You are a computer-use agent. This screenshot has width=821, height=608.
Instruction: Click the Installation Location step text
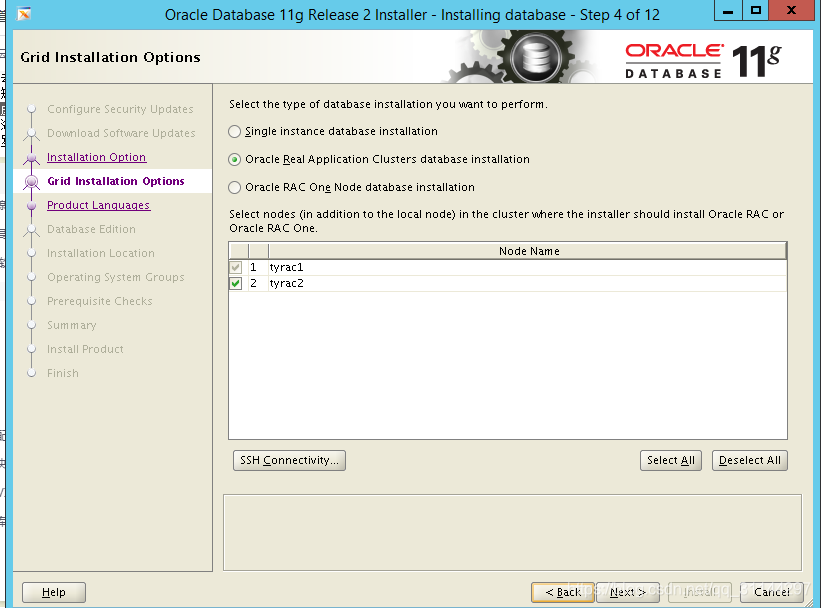point(101,253)
